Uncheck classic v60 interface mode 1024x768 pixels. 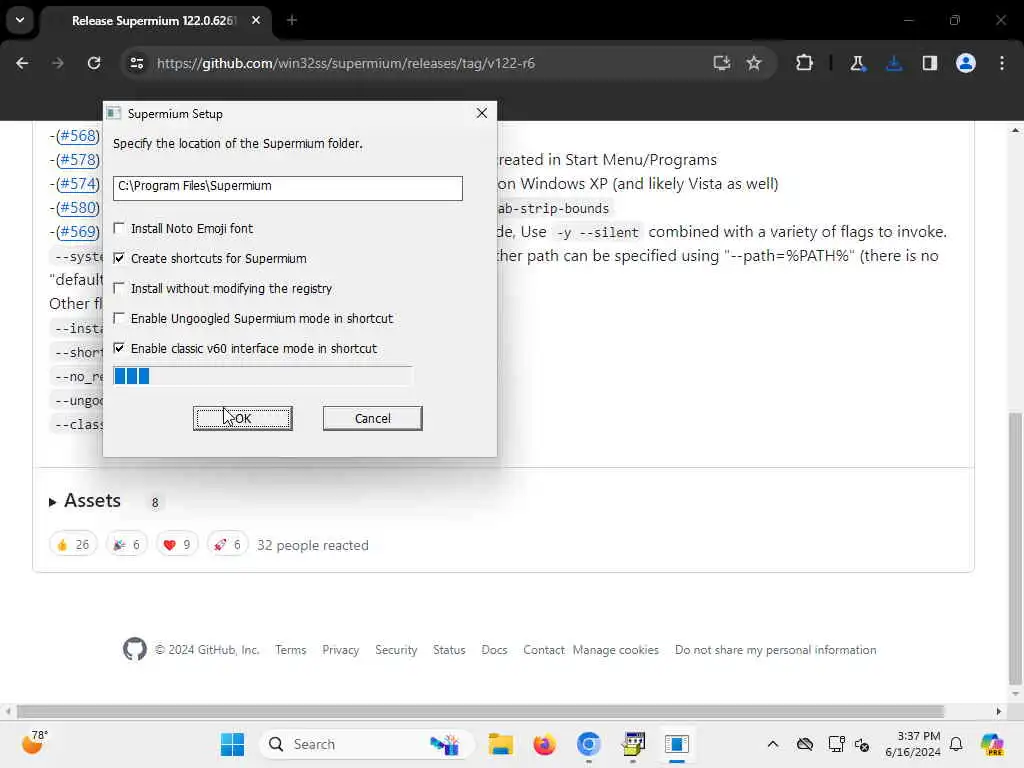pos(119,348)
